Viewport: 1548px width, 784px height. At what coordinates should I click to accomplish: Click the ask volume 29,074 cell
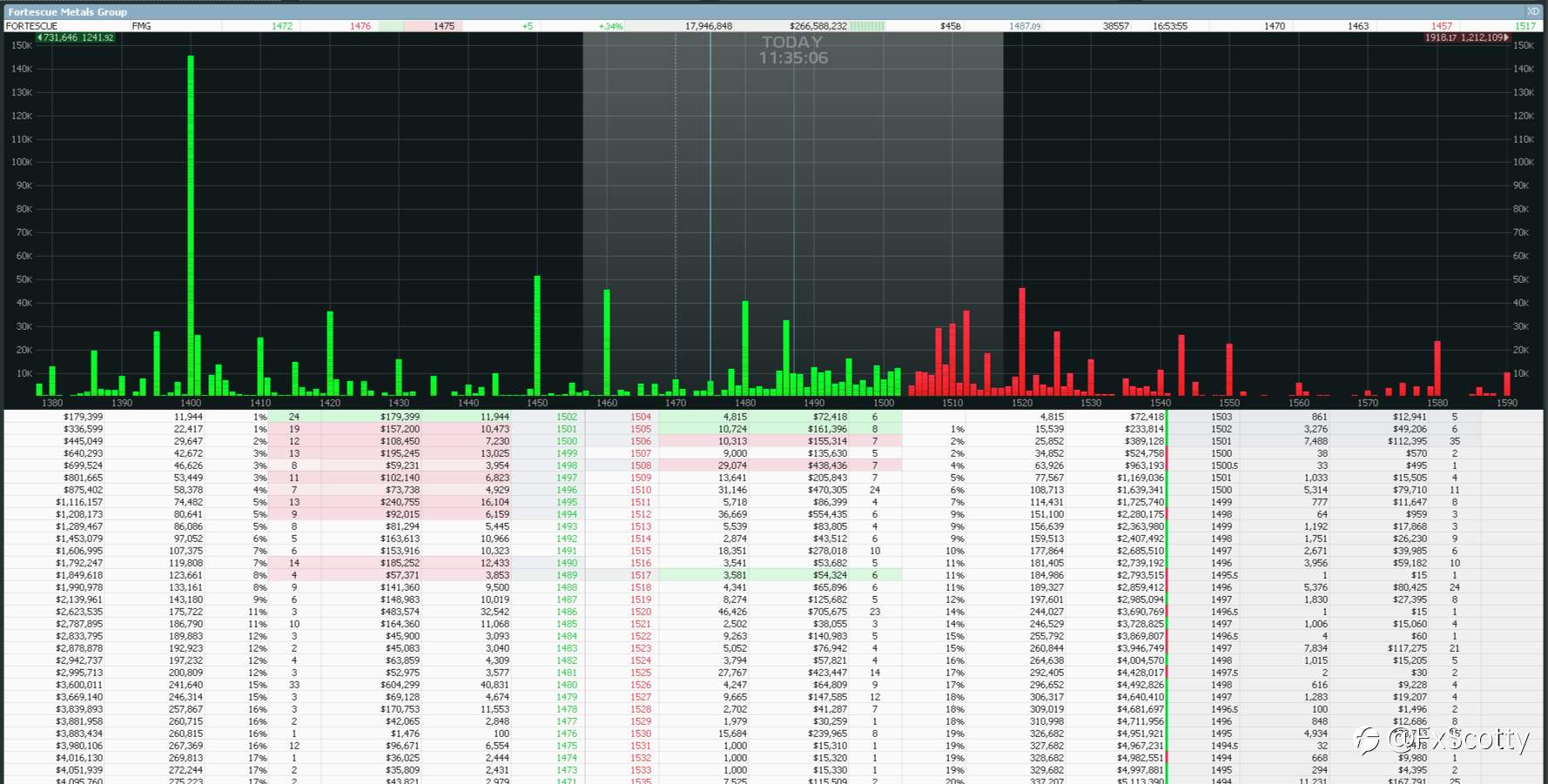[732, 466]
